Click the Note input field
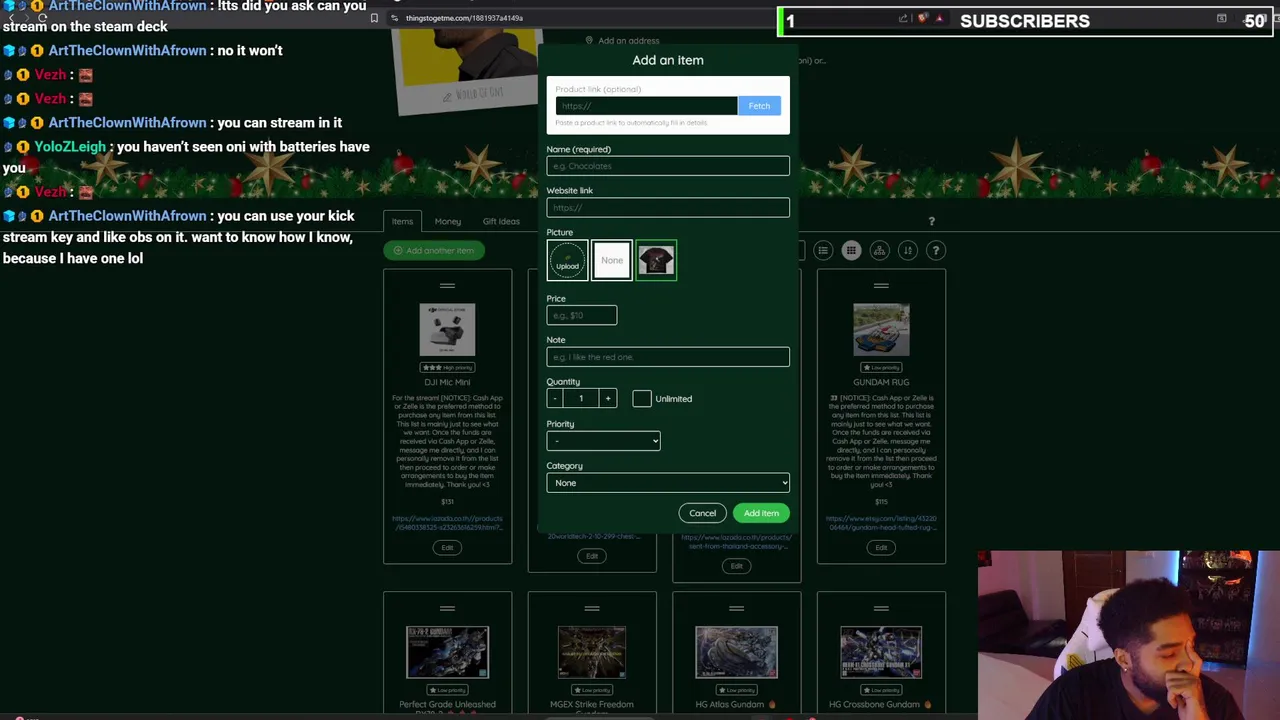Viewport: 1280px width, 720px height. tap(668, 357)
